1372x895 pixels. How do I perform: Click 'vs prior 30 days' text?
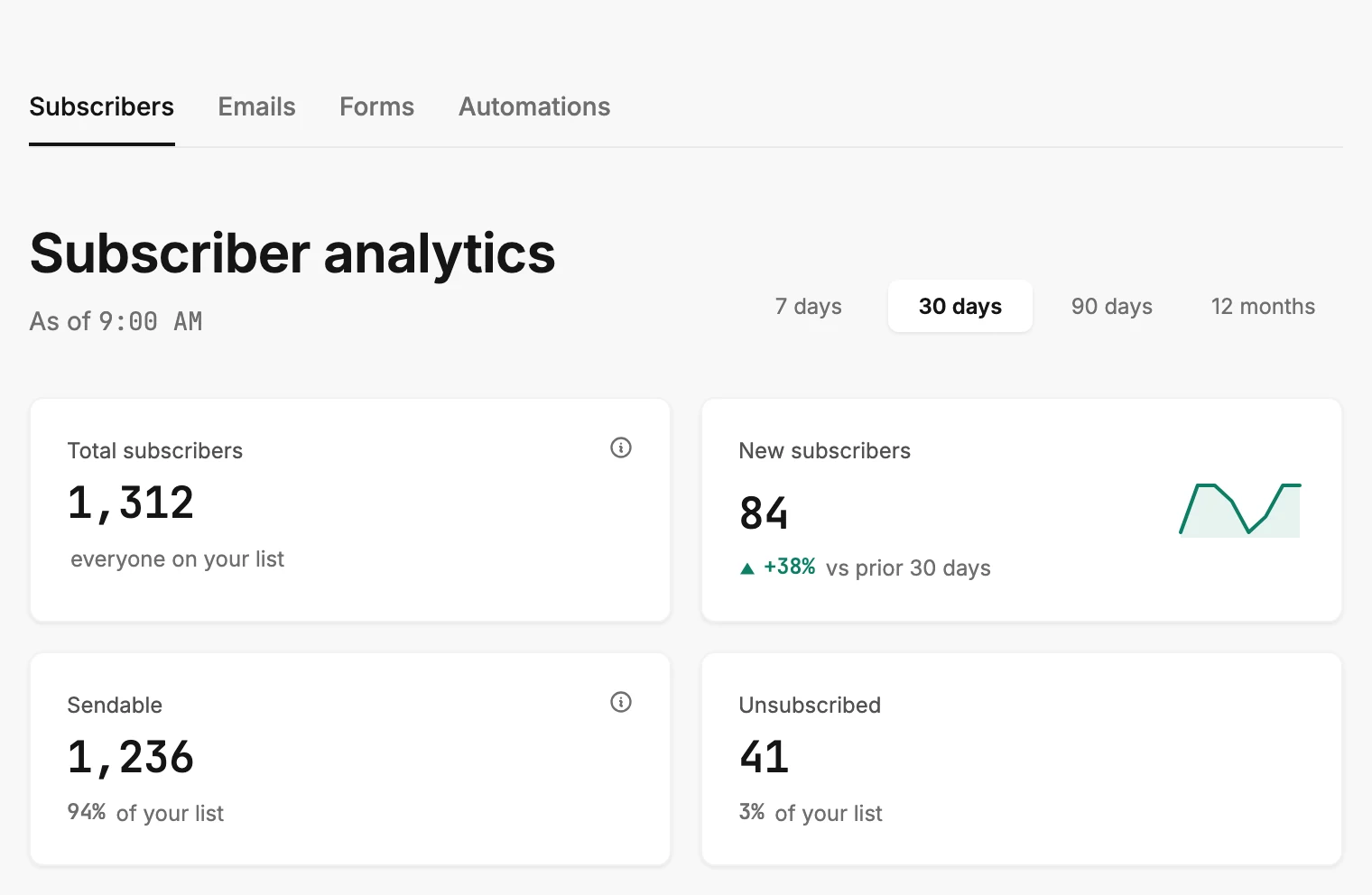(909, 568)
